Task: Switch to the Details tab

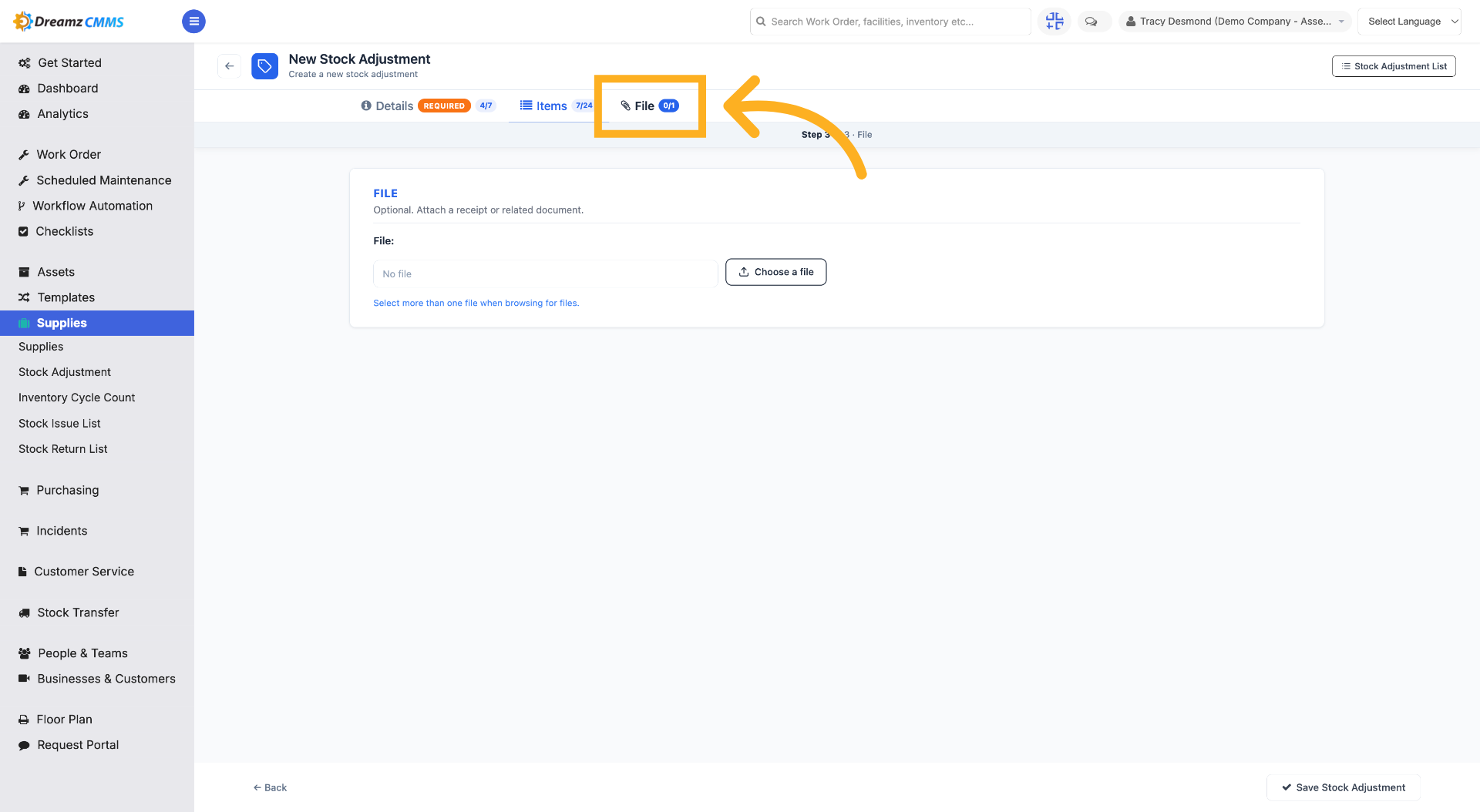Action: click(428, 106)
